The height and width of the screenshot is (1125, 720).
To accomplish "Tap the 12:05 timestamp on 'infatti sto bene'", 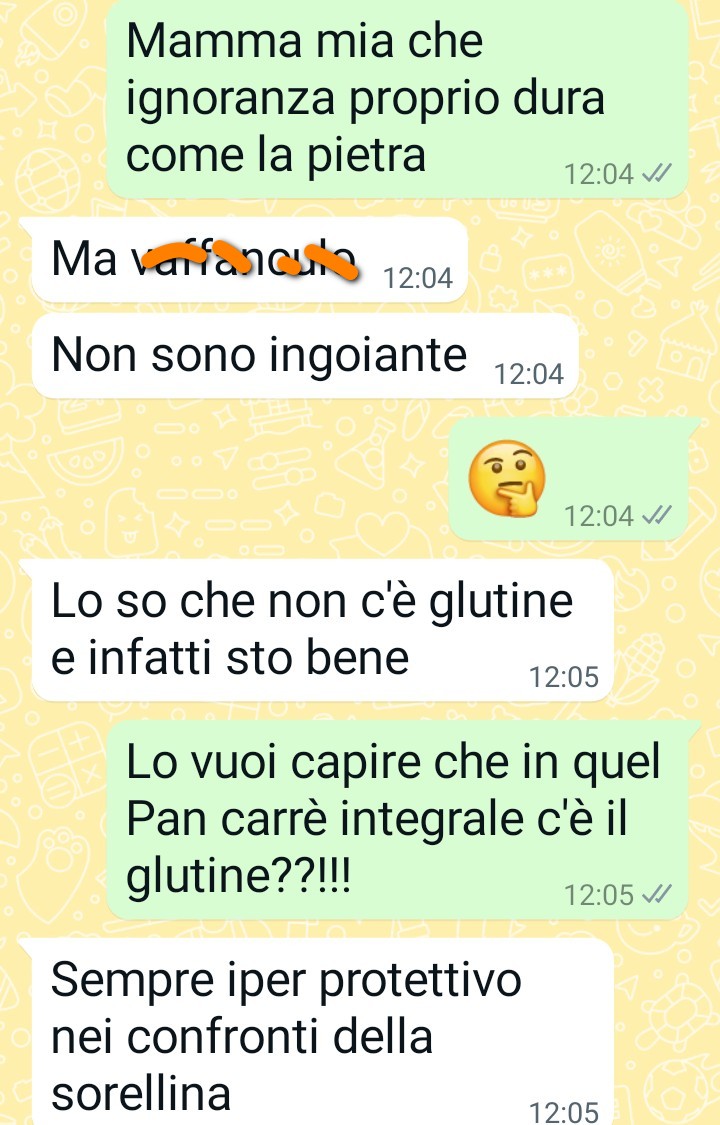I will (563, 677).
